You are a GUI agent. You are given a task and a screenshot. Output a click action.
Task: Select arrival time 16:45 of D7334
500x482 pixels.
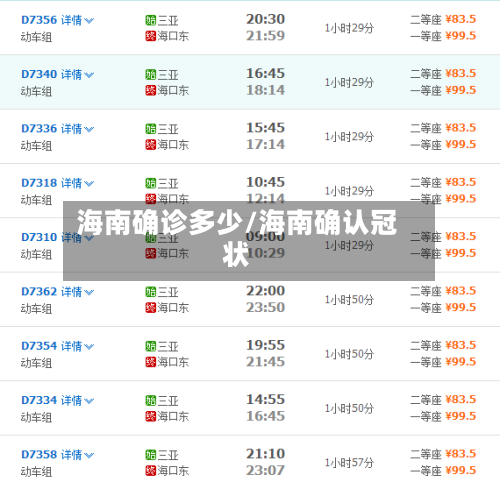[265, 416]
